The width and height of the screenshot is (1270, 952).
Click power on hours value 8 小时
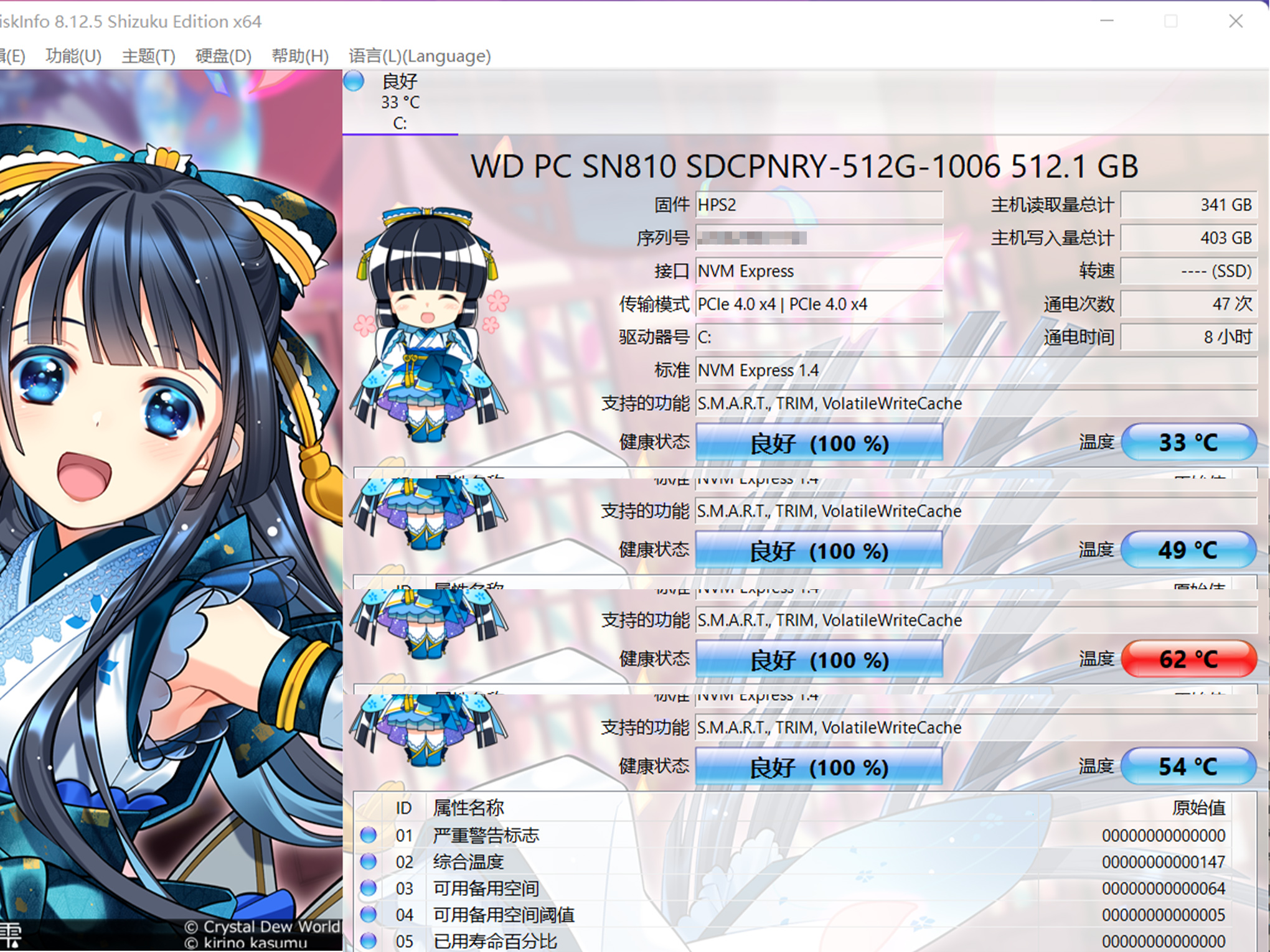(x=1189, y=337)
